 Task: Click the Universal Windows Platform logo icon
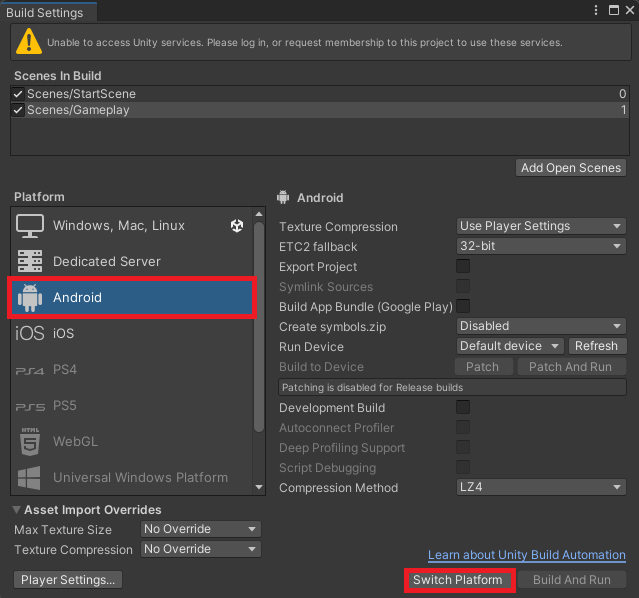click(29, 478)
